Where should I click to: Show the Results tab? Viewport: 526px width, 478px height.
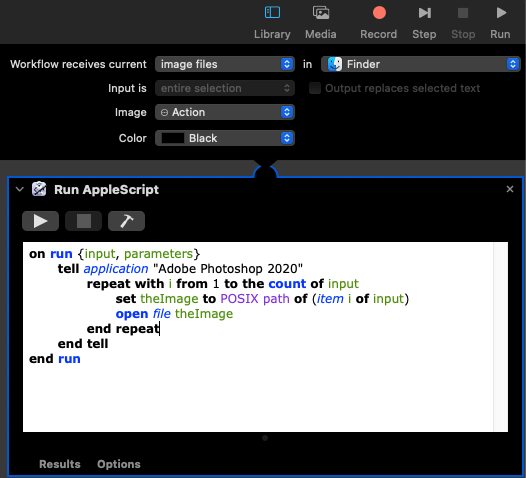point(60,464)
